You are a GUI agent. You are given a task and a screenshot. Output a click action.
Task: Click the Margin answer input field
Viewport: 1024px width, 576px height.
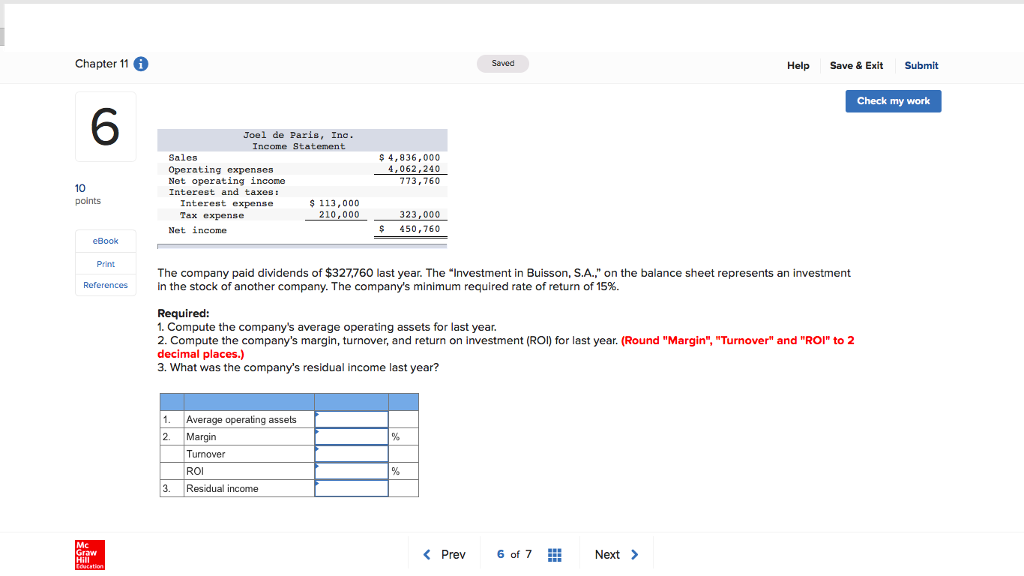click(x=351, y=436)
